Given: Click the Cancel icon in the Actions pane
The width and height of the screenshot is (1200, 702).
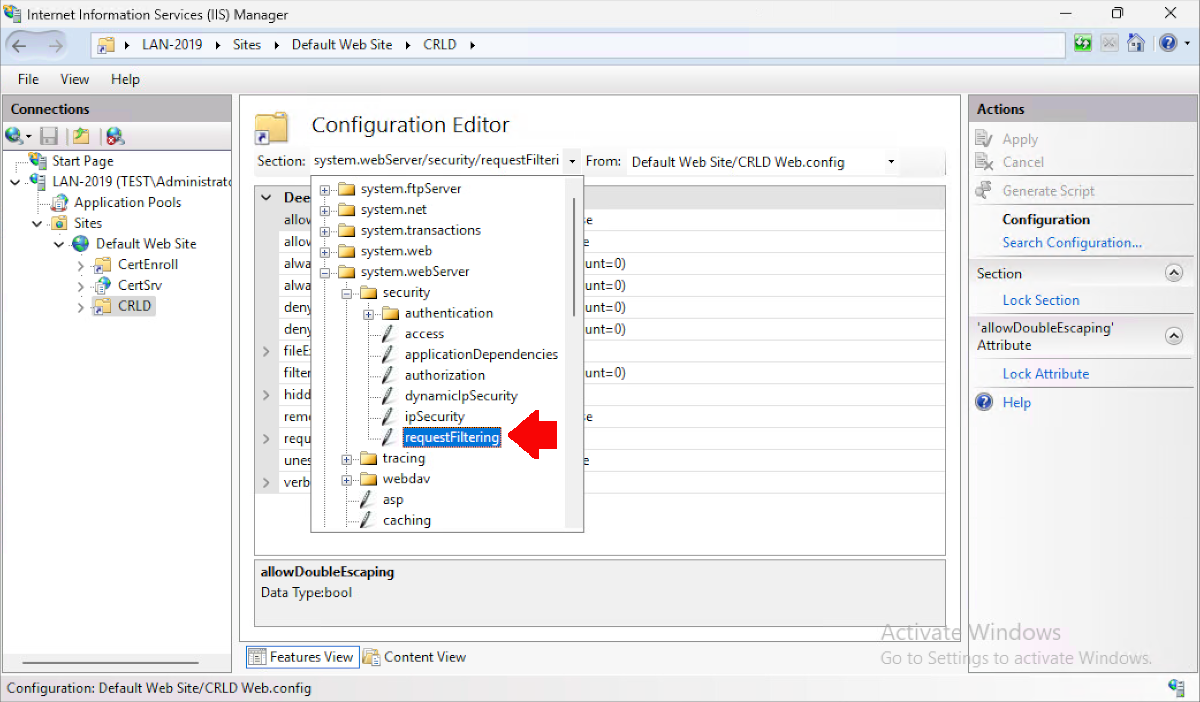Looking at the screenshot, I should (985, 162).
